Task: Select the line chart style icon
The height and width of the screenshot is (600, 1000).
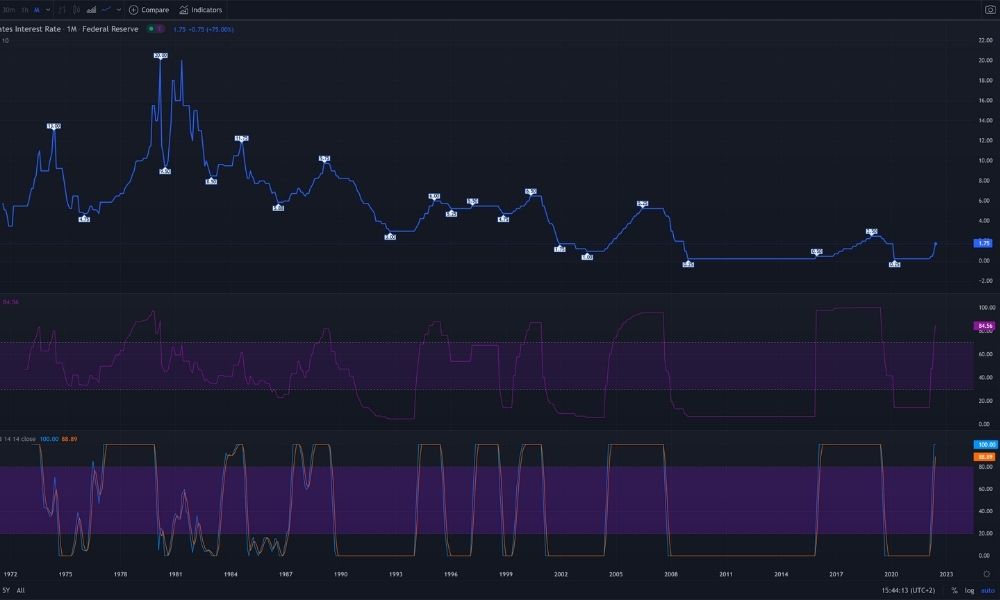Action: (105, 10)
